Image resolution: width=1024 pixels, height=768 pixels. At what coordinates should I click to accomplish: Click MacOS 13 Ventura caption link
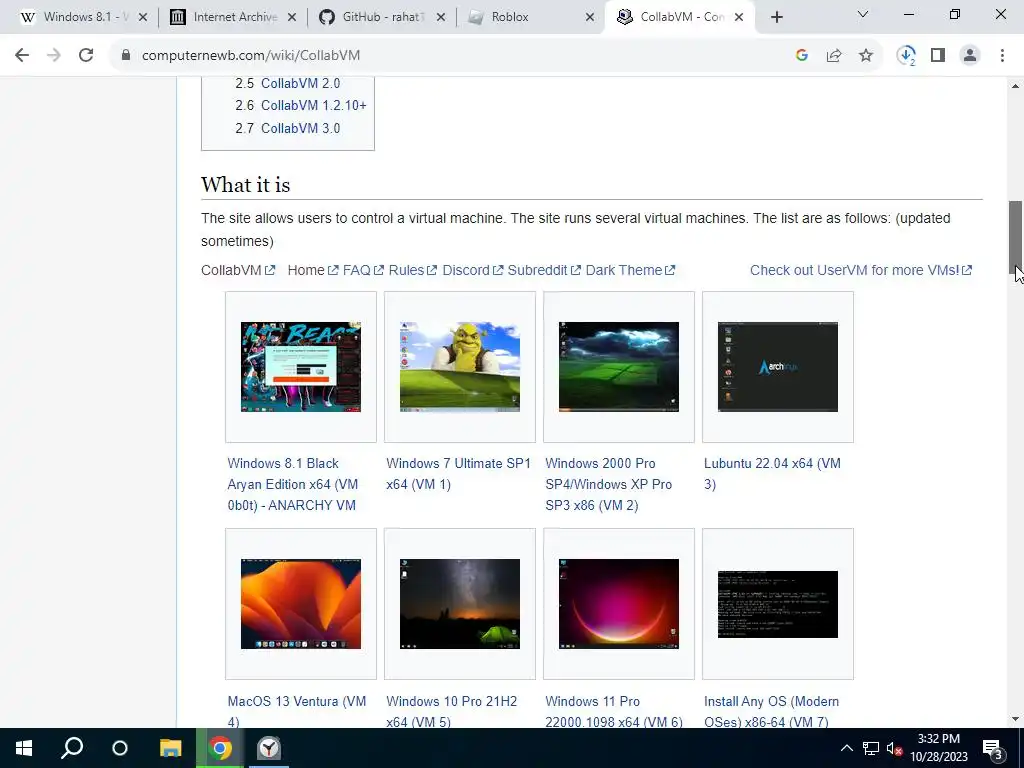(296, 711)
